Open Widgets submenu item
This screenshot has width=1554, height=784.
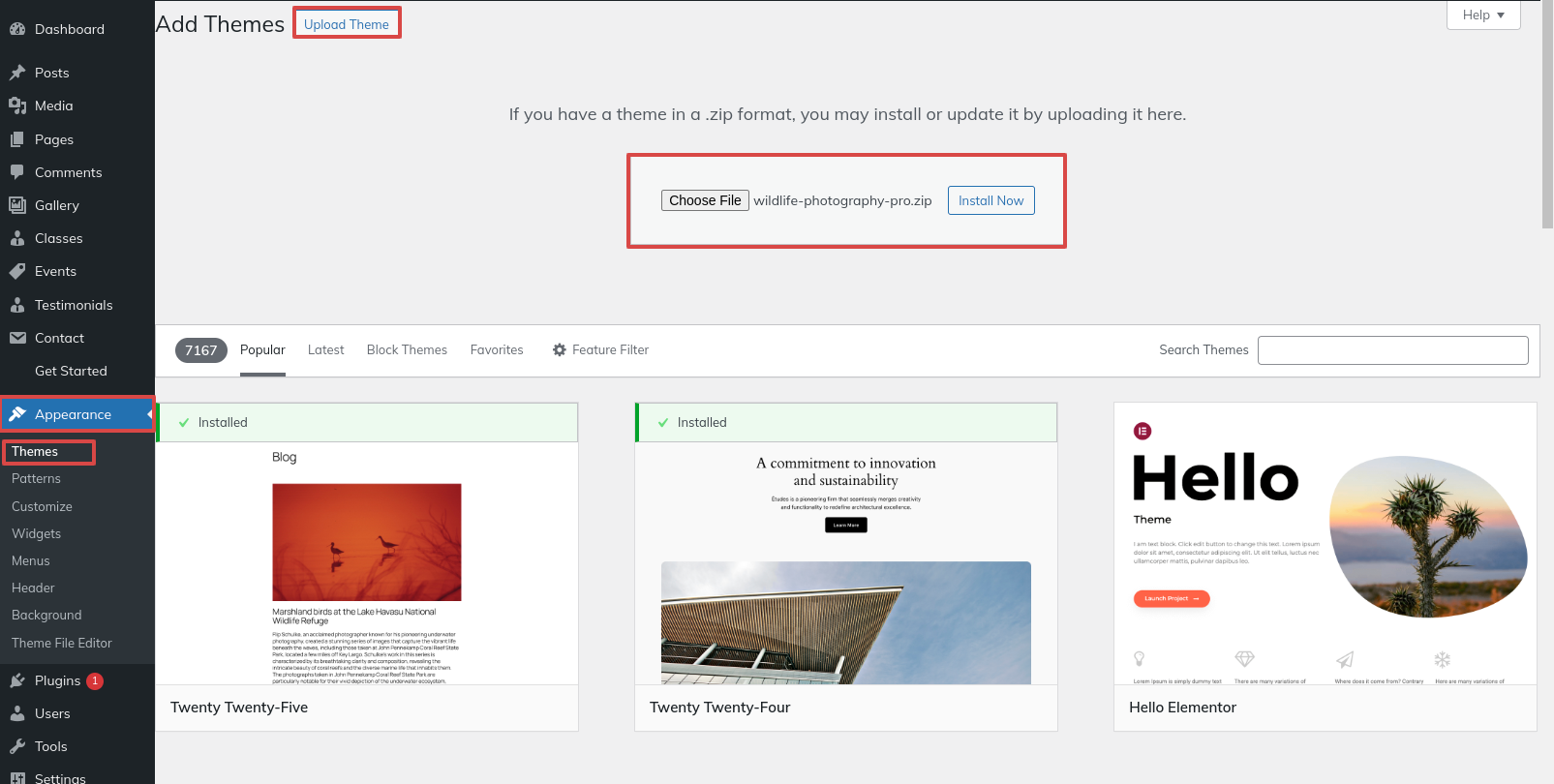point(36,533)
